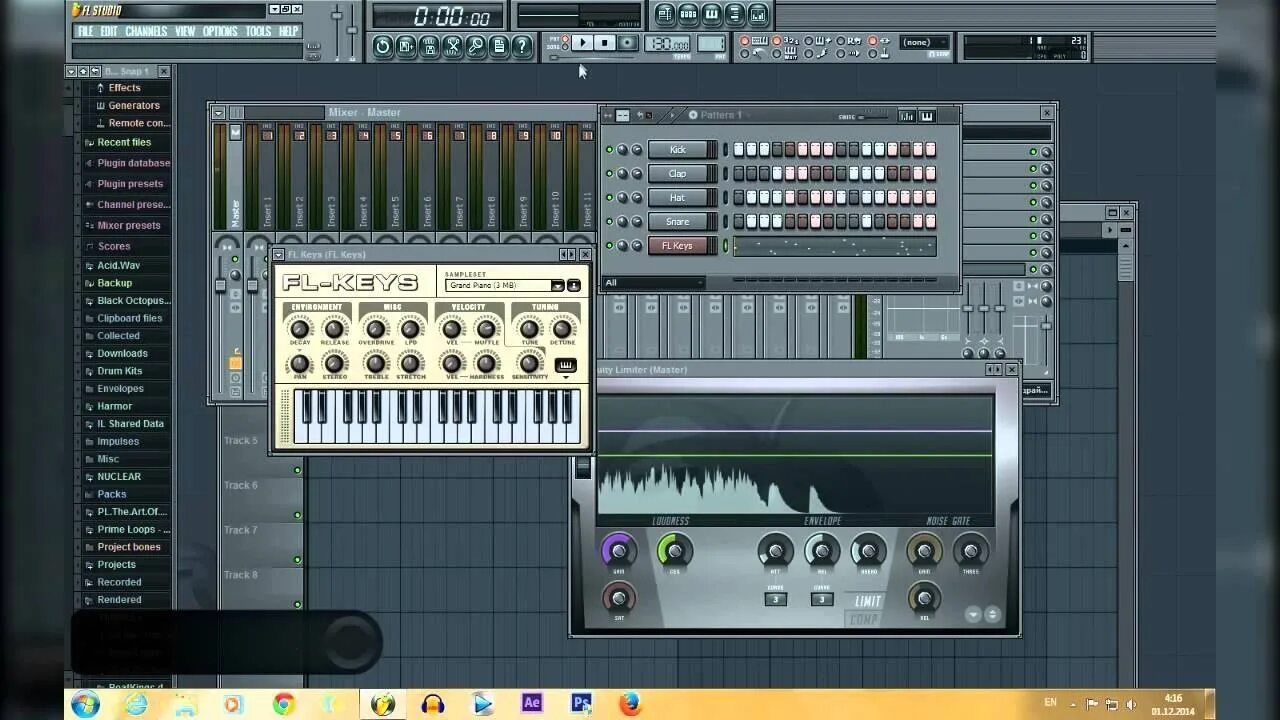Toggle the Snare channel mute LED
Screen dimensions: 1280x720
pos(609,222)
